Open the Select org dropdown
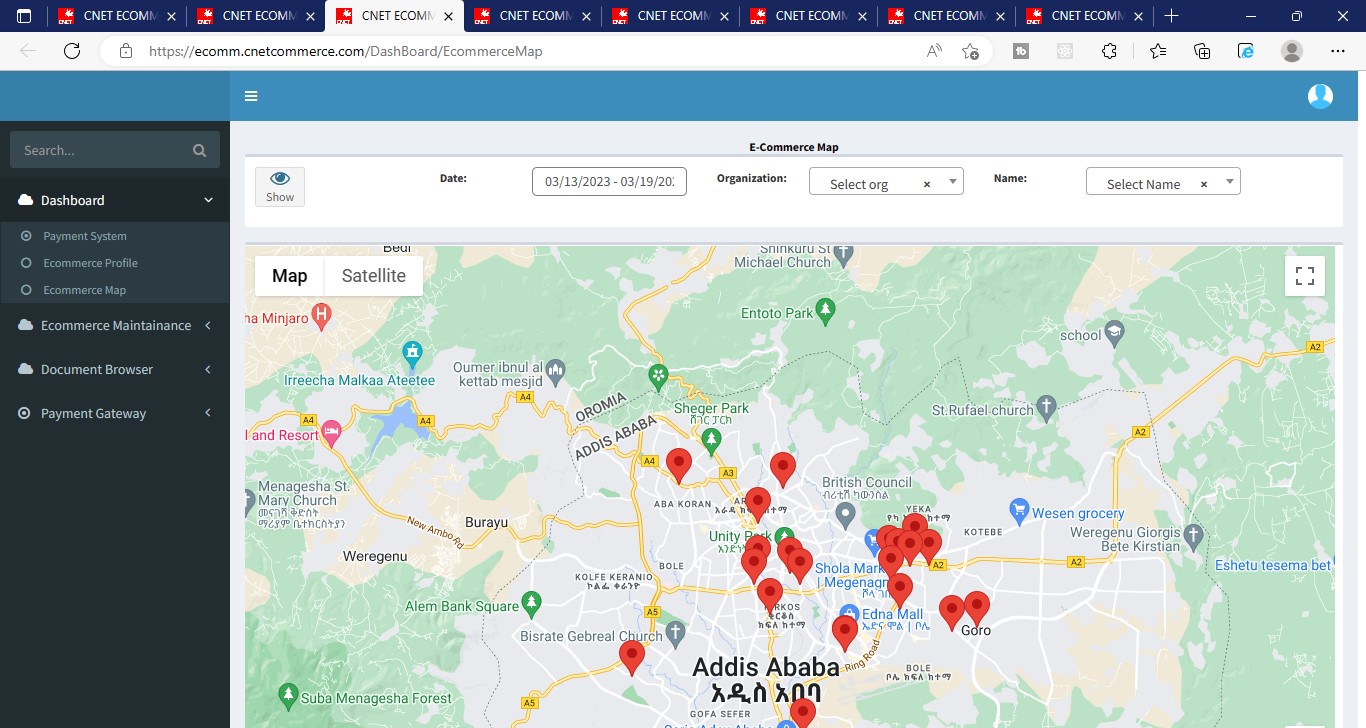This screenshot has width=1366, height=728. point(886,181)
